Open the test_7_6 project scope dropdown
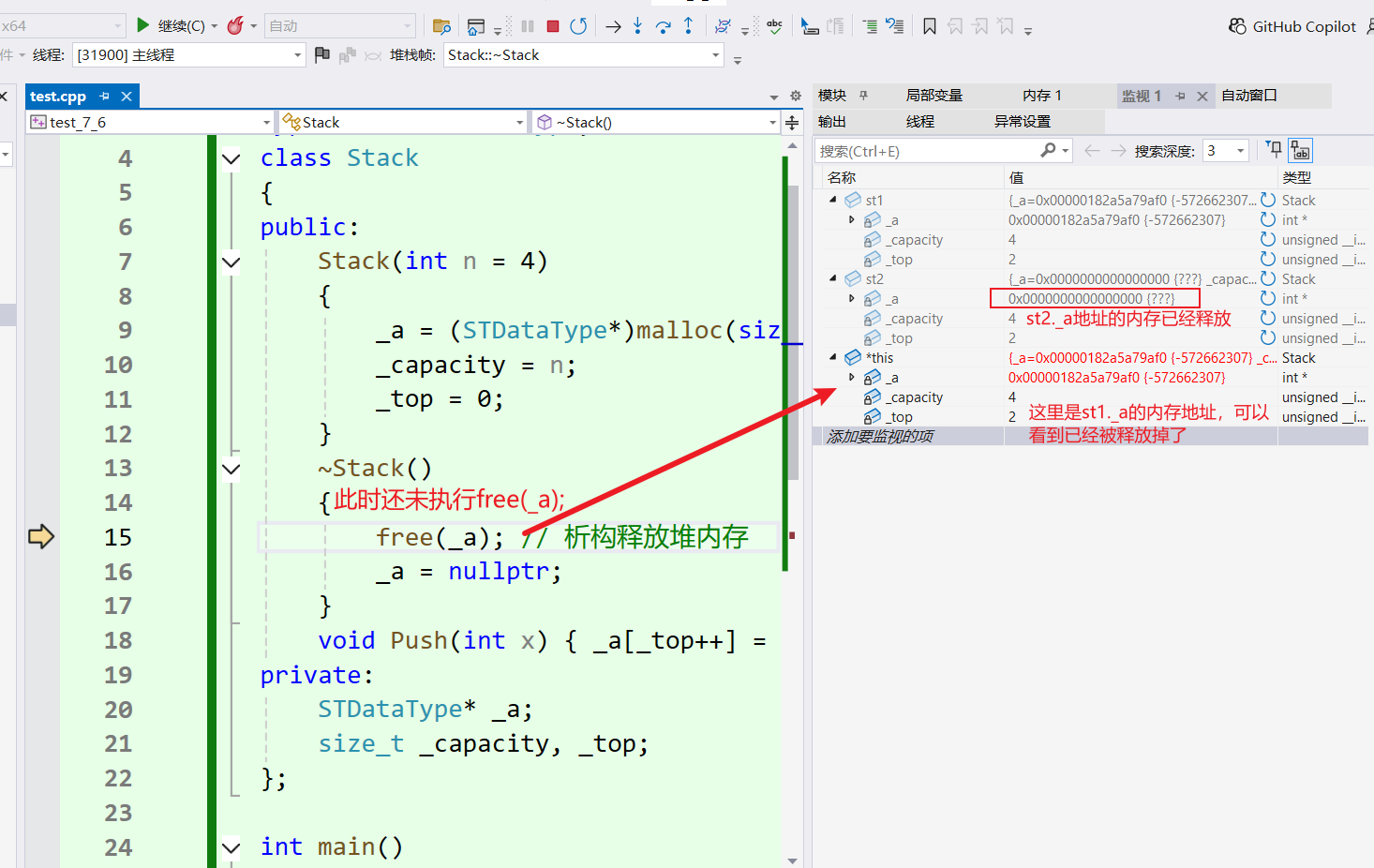The width and height of the screenshot is (1374, 868). click(150, 122)
